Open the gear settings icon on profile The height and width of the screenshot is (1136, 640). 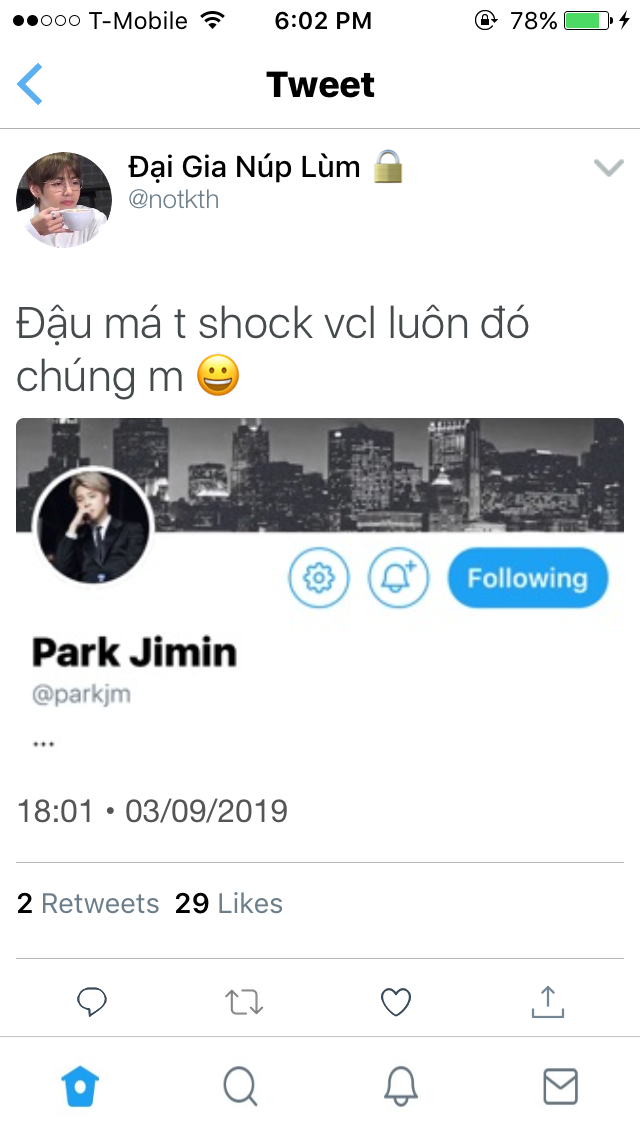coord(318,578)
